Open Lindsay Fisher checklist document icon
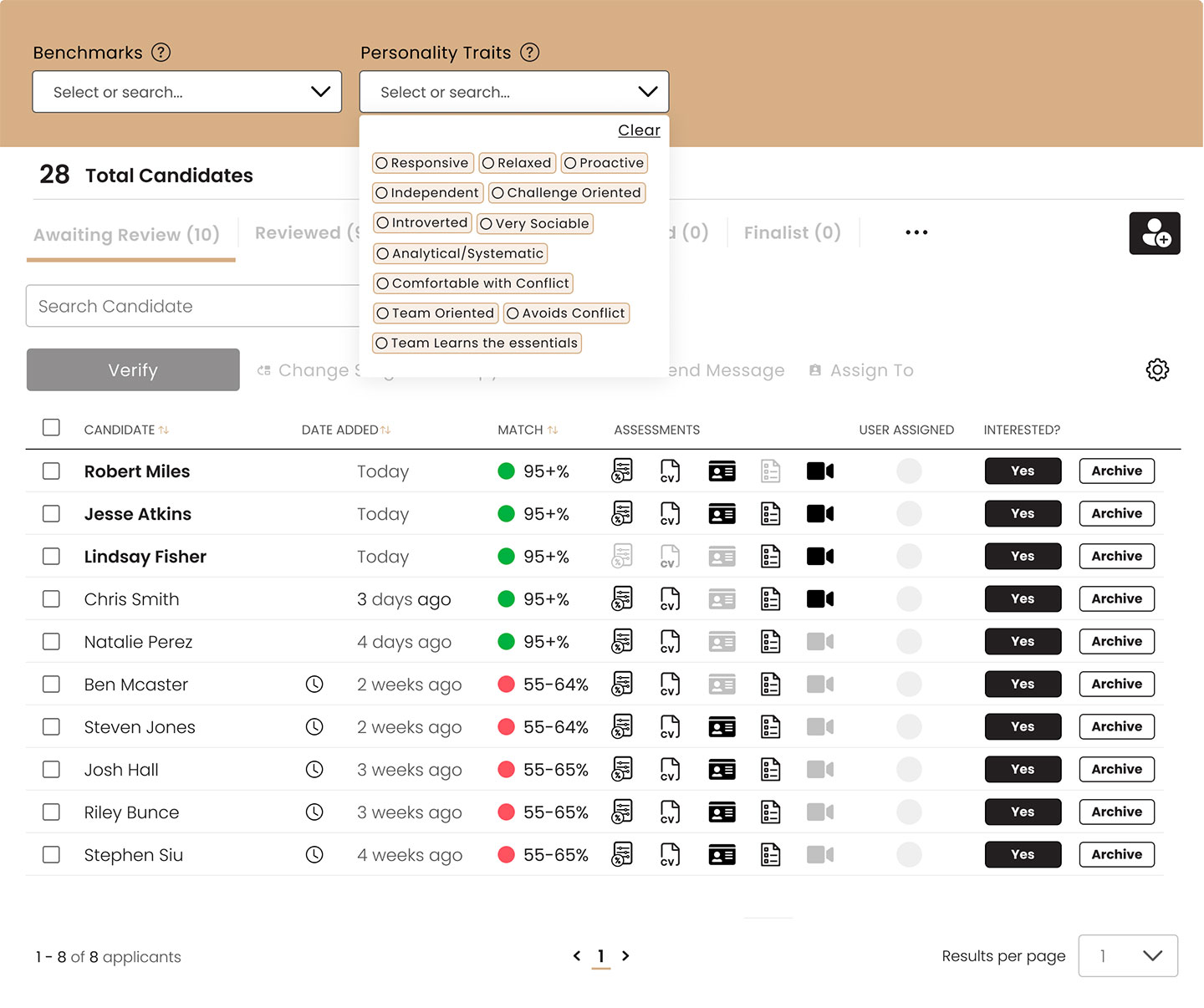 [x=771, y=557]
